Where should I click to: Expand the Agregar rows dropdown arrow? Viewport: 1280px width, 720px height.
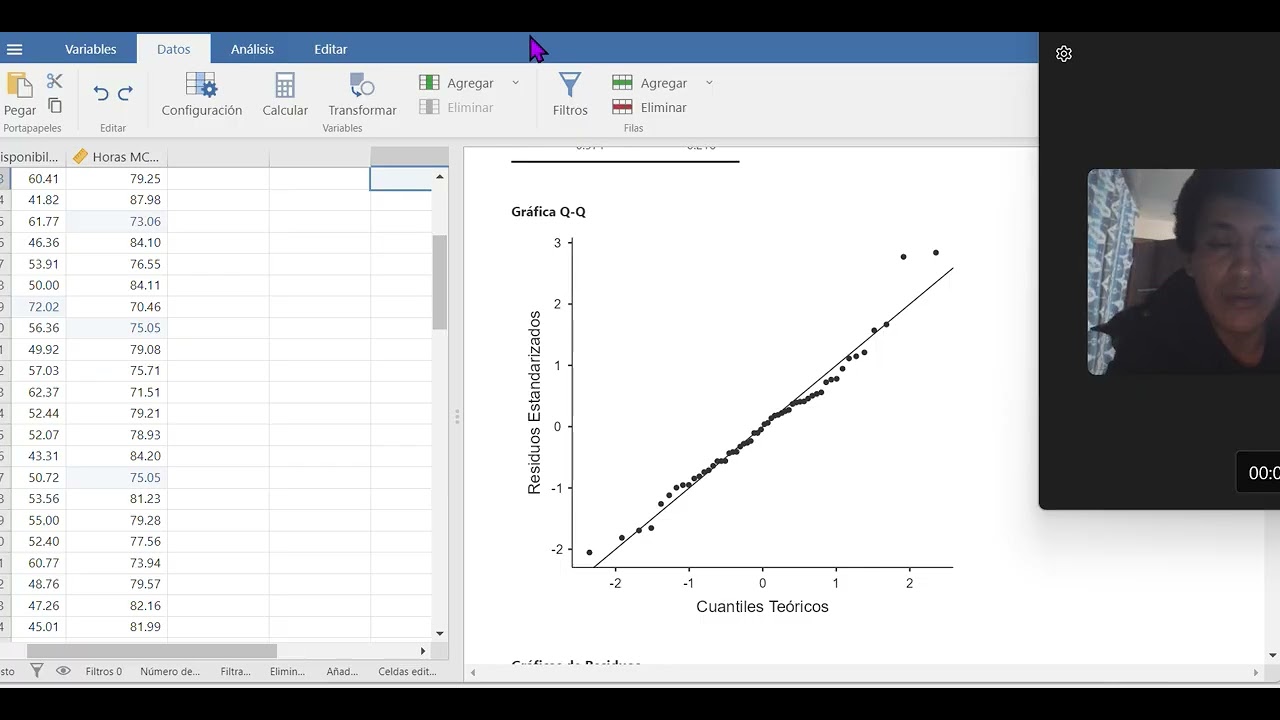pos(709,83)
